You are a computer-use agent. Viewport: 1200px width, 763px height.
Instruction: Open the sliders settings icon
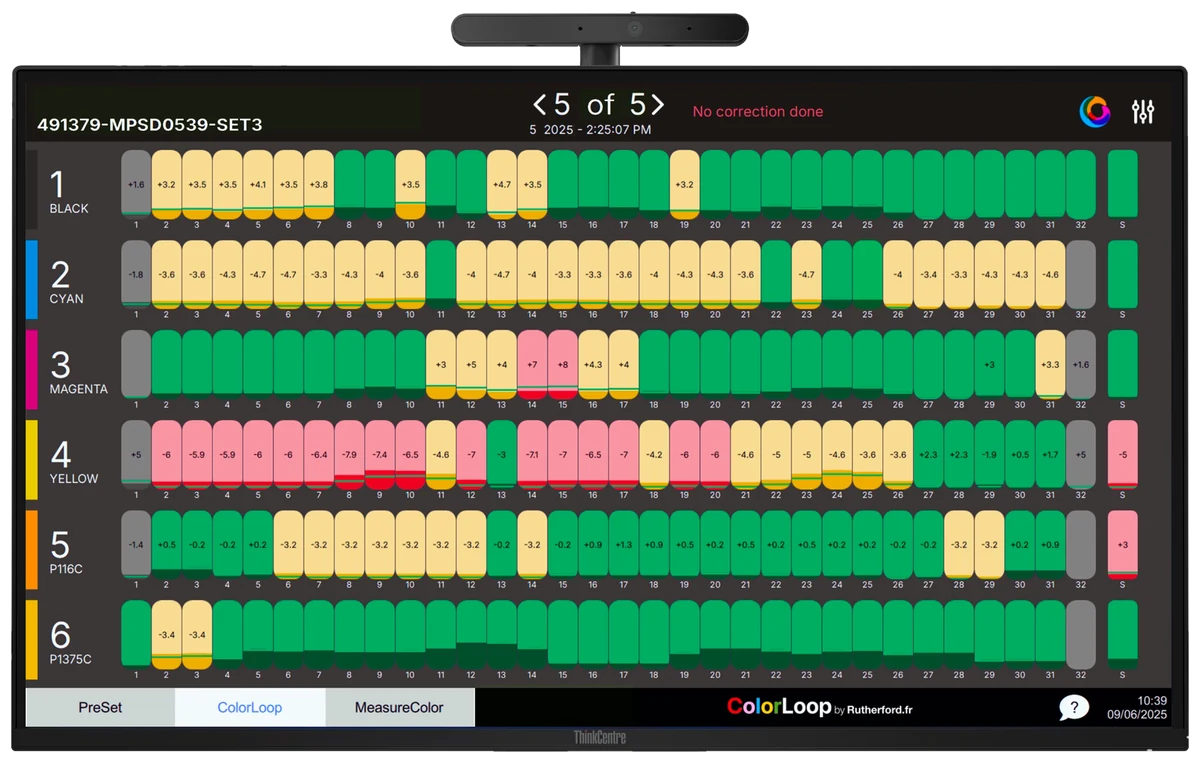point(1143,112)
